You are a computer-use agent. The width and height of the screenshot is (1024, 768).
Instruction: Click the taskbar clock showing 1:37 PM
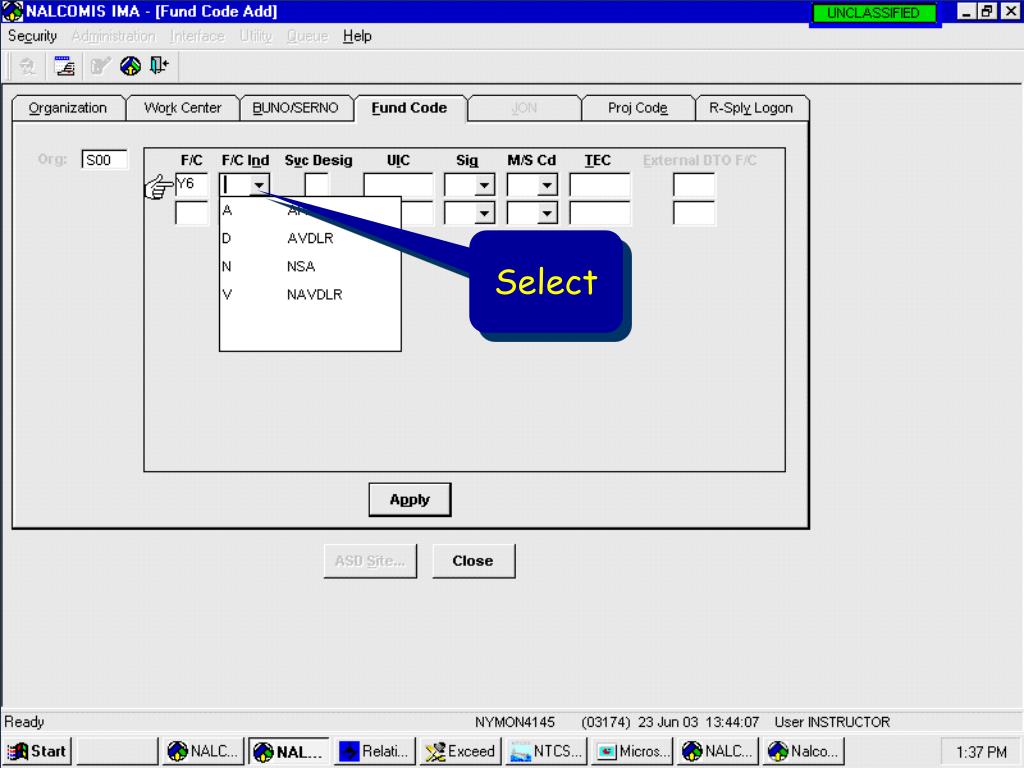coord(981,752)
